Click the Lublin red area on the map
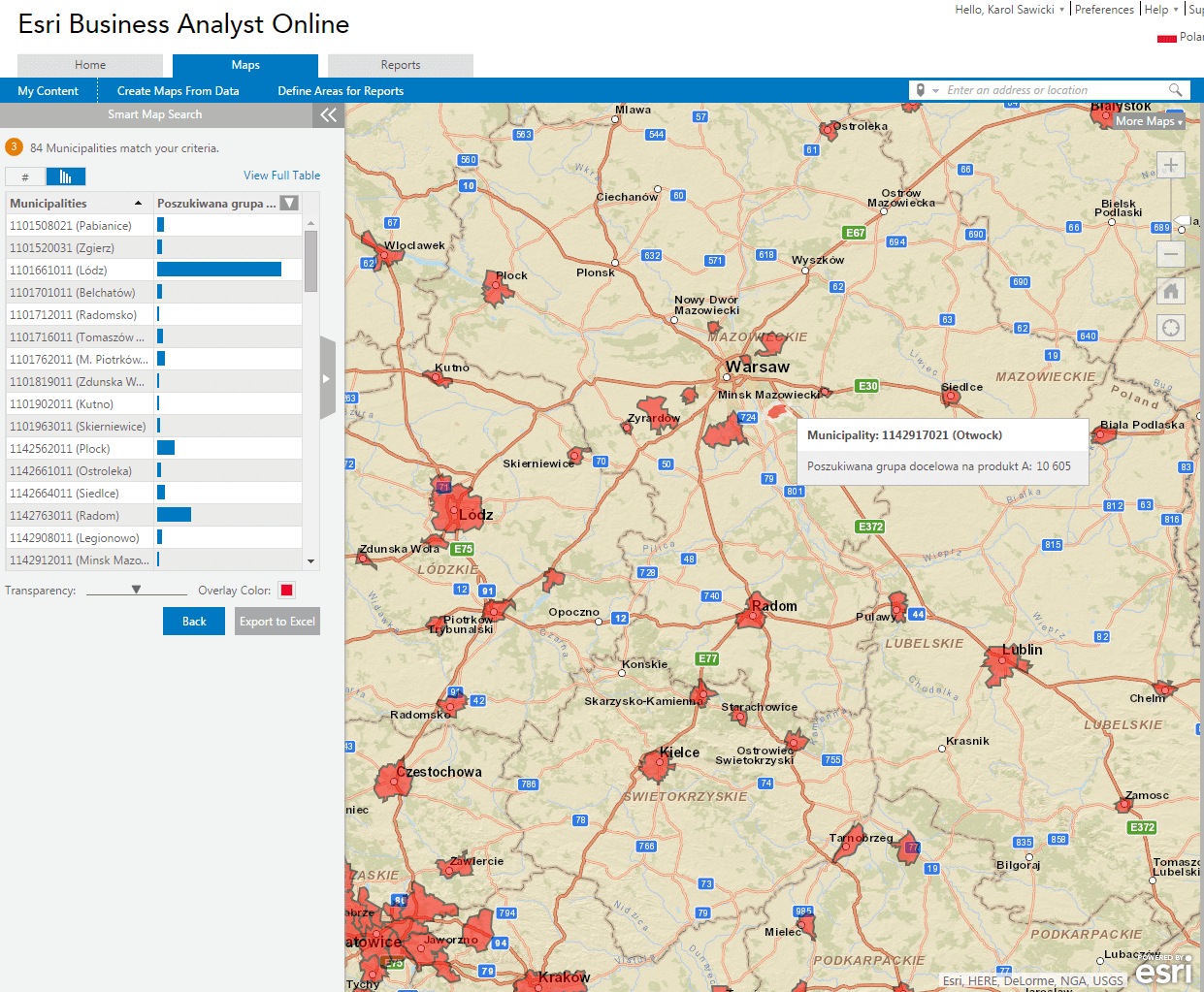Image resolution: width=1204 pixels, height=992 pixels. point(1004,664)
